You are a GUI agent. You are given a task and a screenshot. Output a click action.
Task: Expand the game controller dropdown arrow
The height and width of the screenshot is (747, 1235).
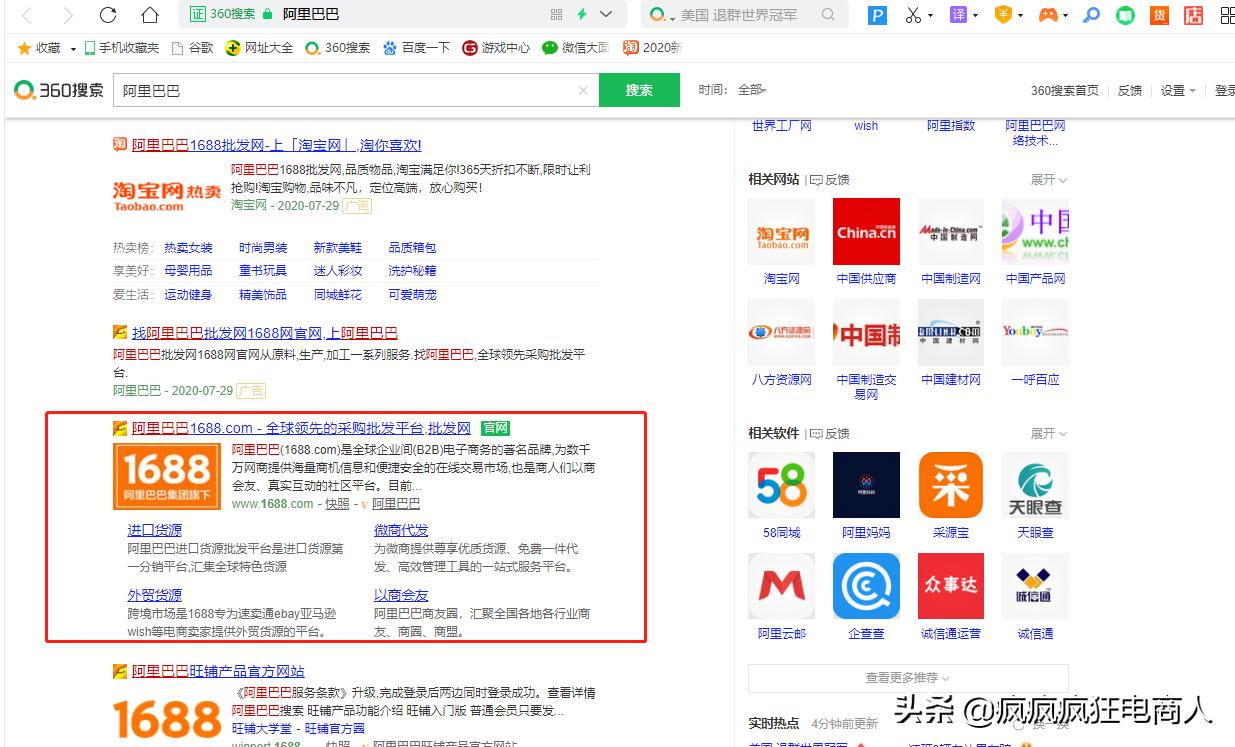pos(1066,15)
